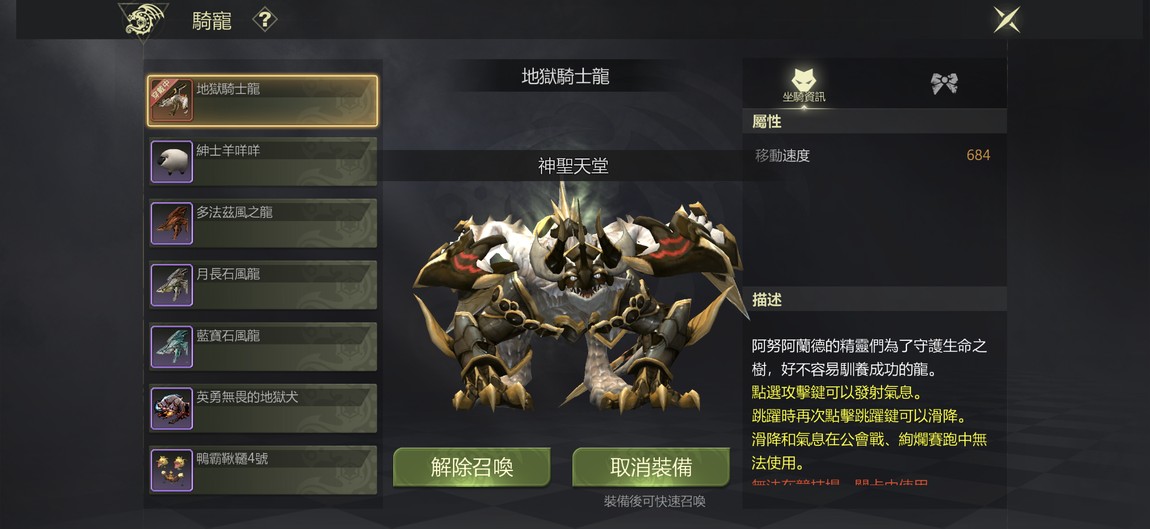This screenshot has width=1150, height=529.
Task: Select the 英勇無畏的地獄犬 hound icon
Action: click(x=172, y=409)
